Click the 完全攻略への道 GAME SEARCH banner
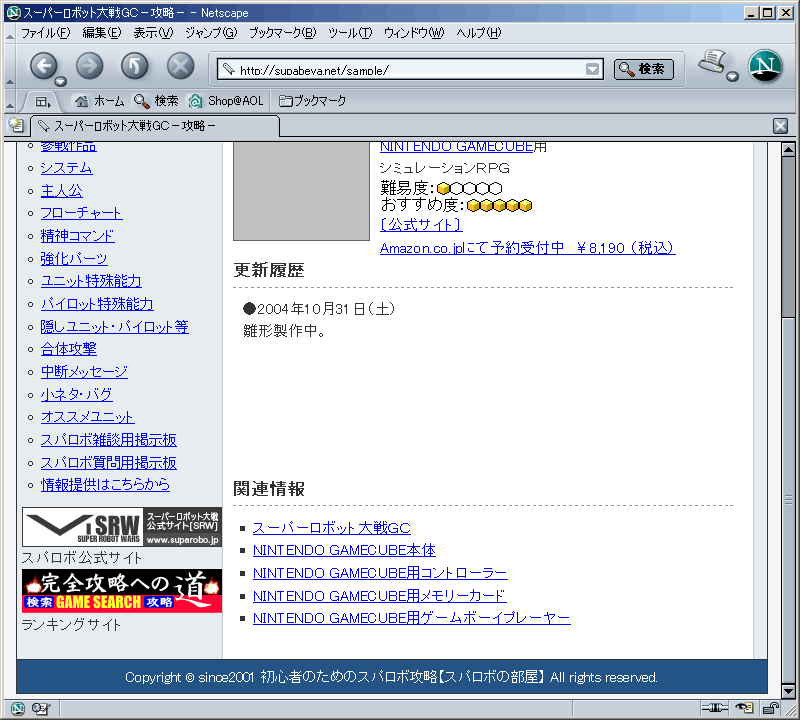This screenshot has height=720, width=800. [122, 591]
